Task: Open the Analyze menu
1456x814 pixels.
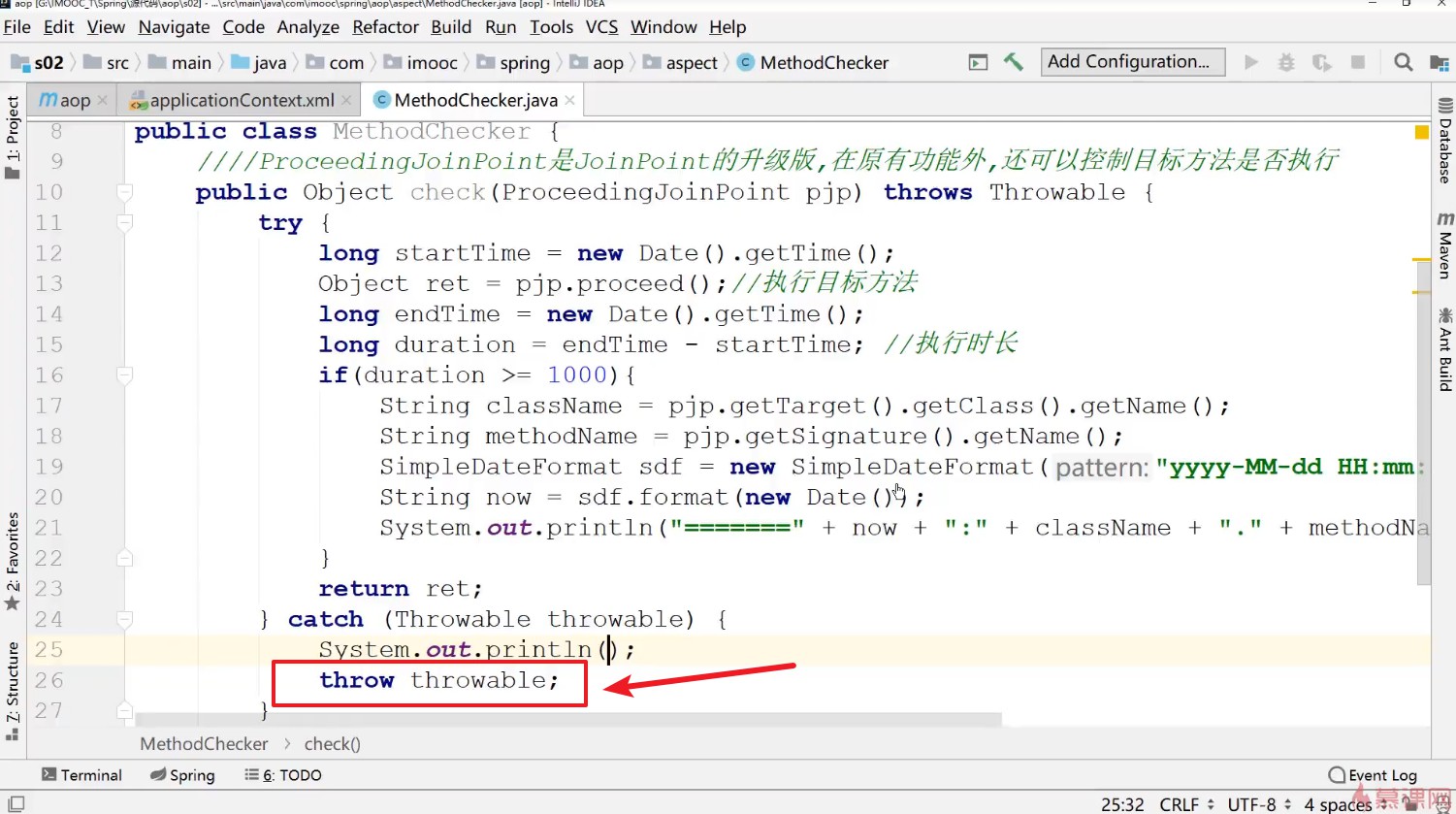Action: (x=308, y=27)
